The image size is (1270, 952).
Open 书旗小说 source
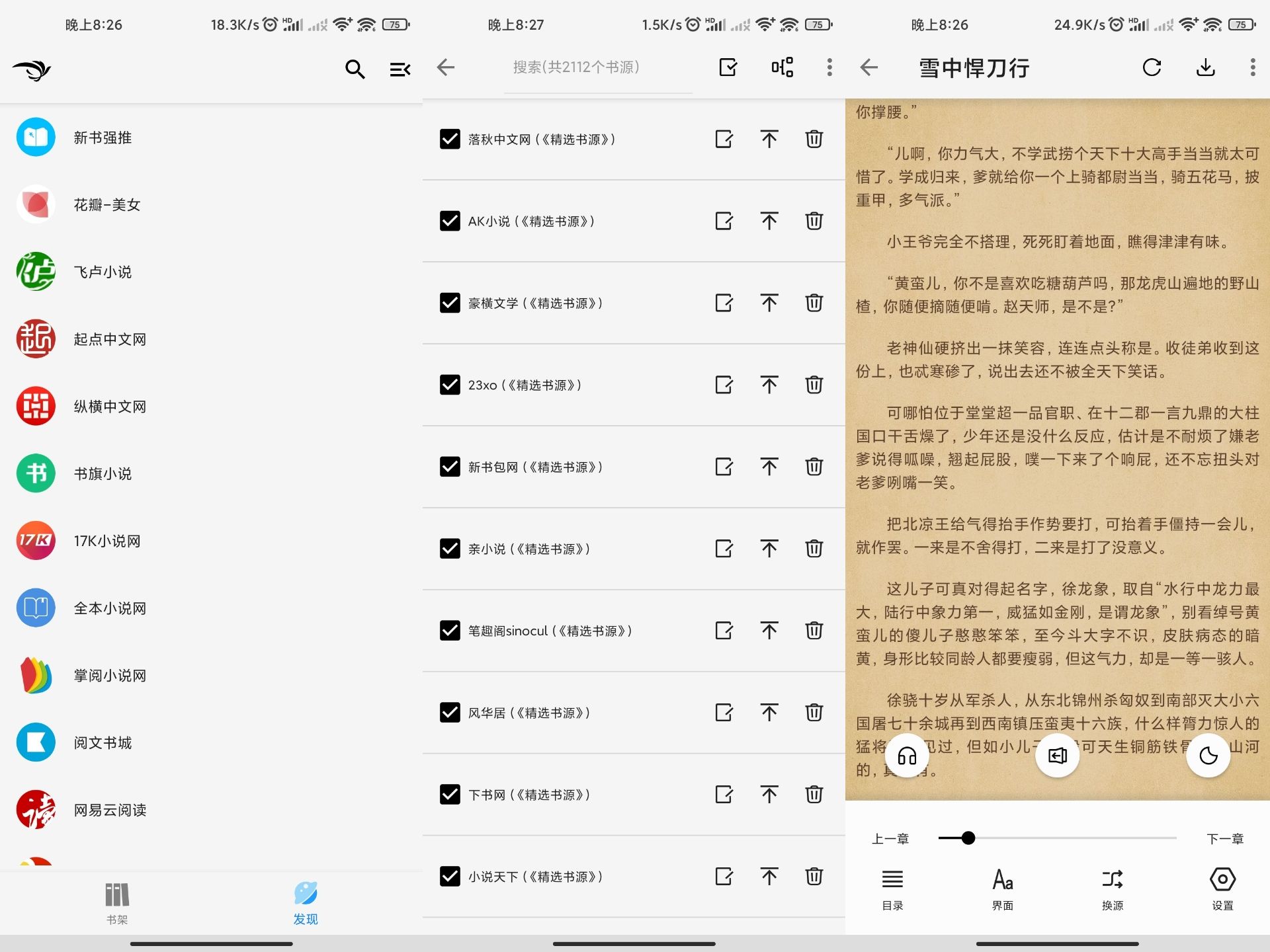pos(211,473)
